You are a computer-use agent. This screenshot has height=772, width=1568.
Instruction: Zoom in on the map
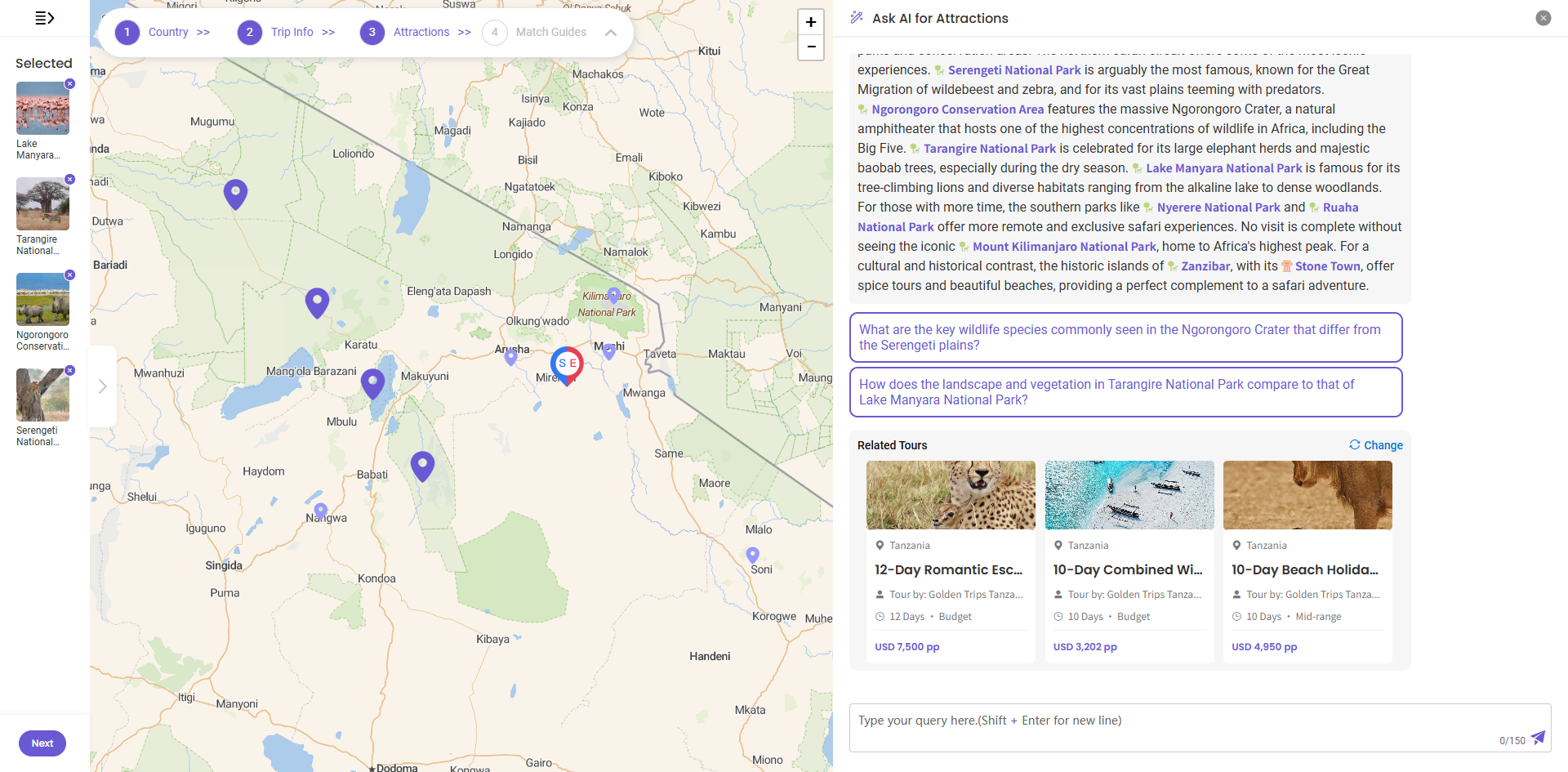(811, 22)
